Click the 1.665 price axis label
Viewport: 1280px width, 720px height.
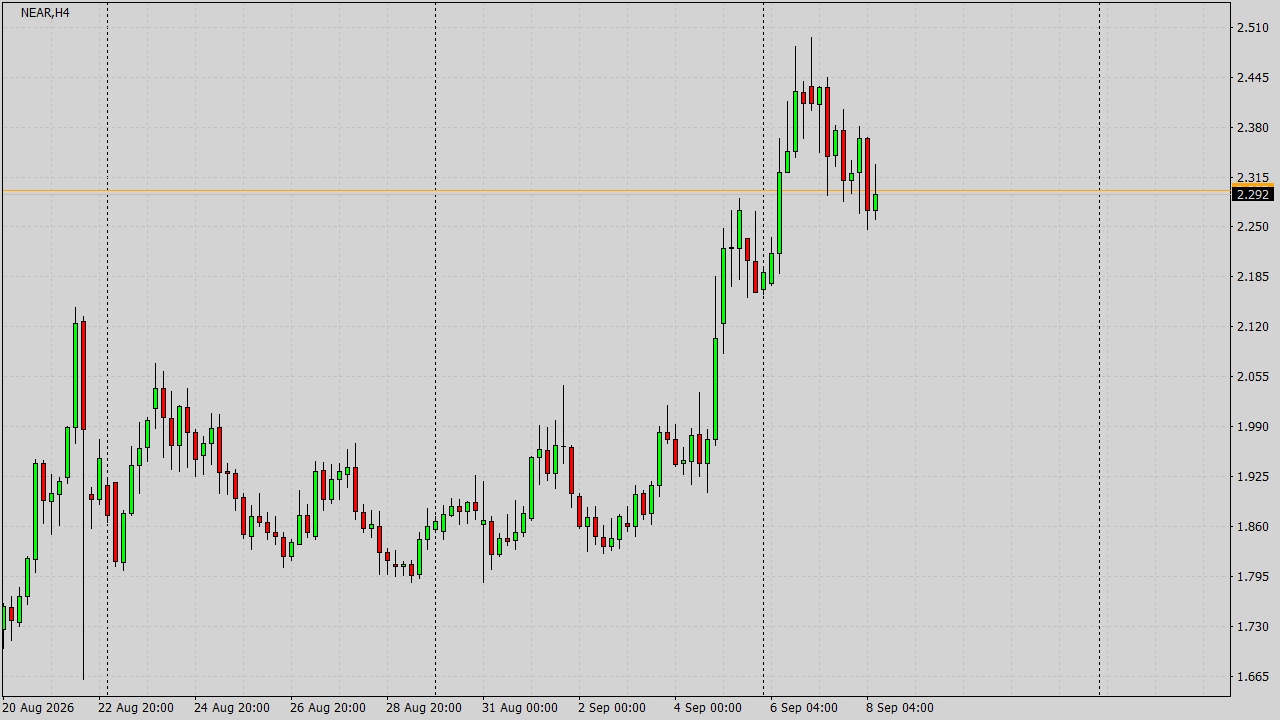pos(1252,677)
